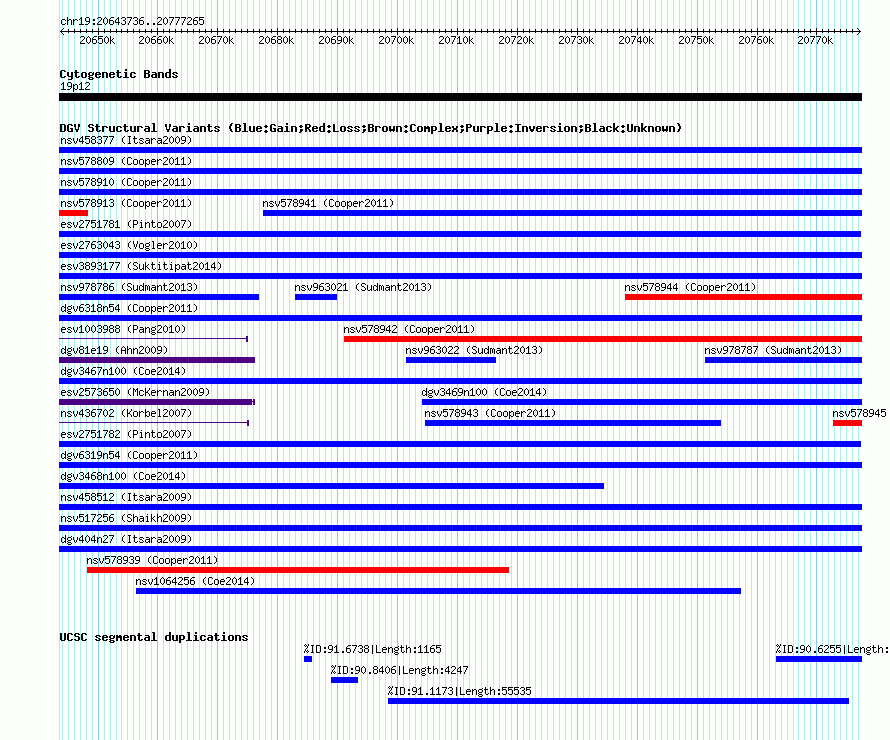The height and width of the screenshot is (740, 890).
Task: Select the red nsv578945 loss bar
Action: 847,423
